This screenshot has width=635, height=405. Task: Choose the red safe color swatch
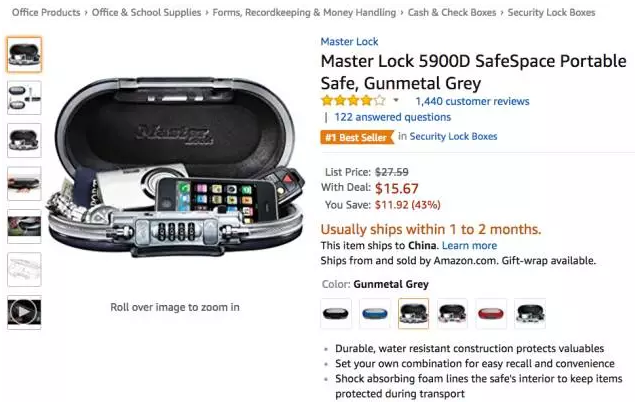point(491,313)
